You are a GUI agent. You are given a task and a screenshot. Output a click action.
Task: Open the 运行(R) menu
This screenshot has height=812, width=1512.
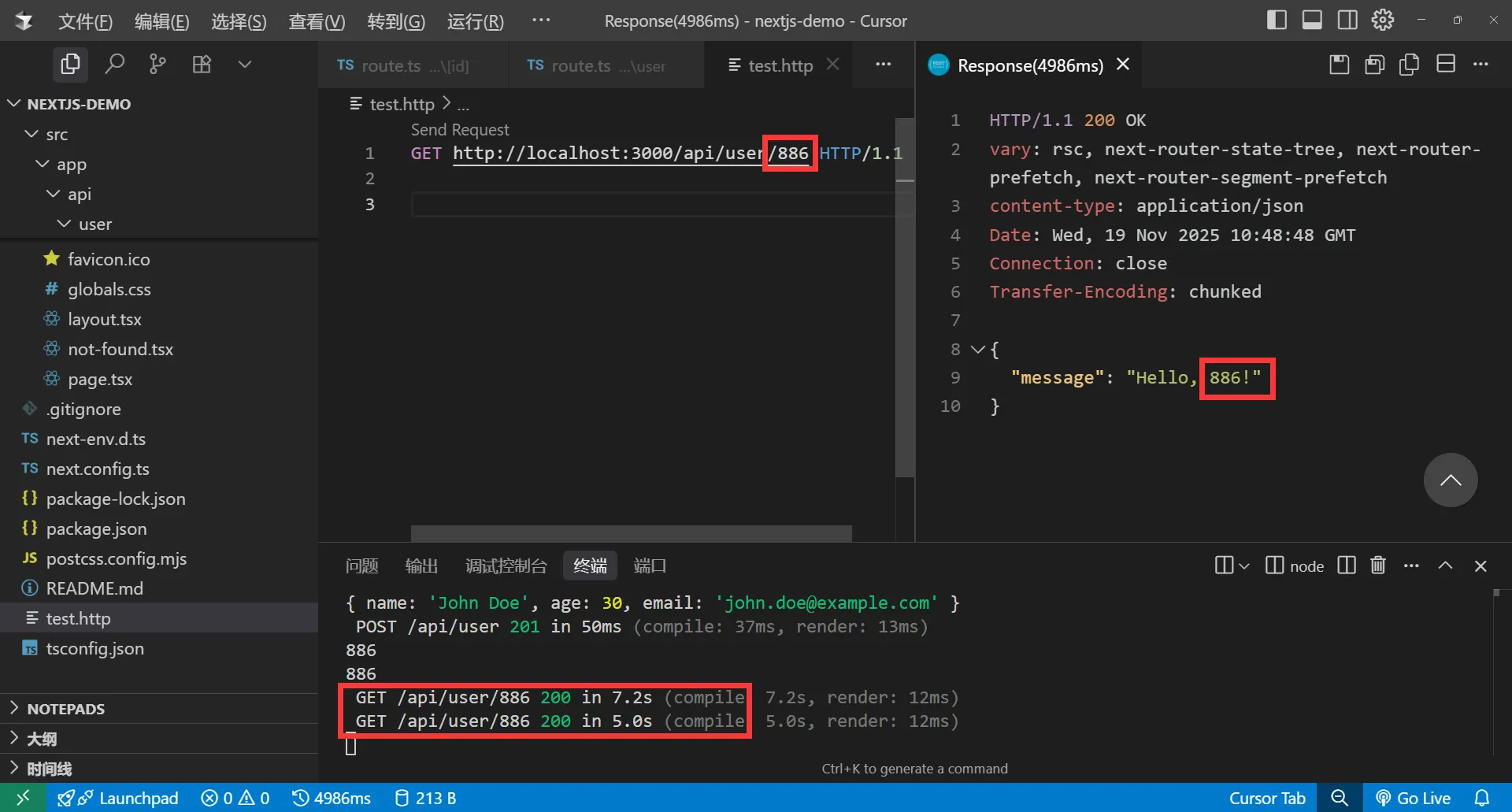click(475, 21)
